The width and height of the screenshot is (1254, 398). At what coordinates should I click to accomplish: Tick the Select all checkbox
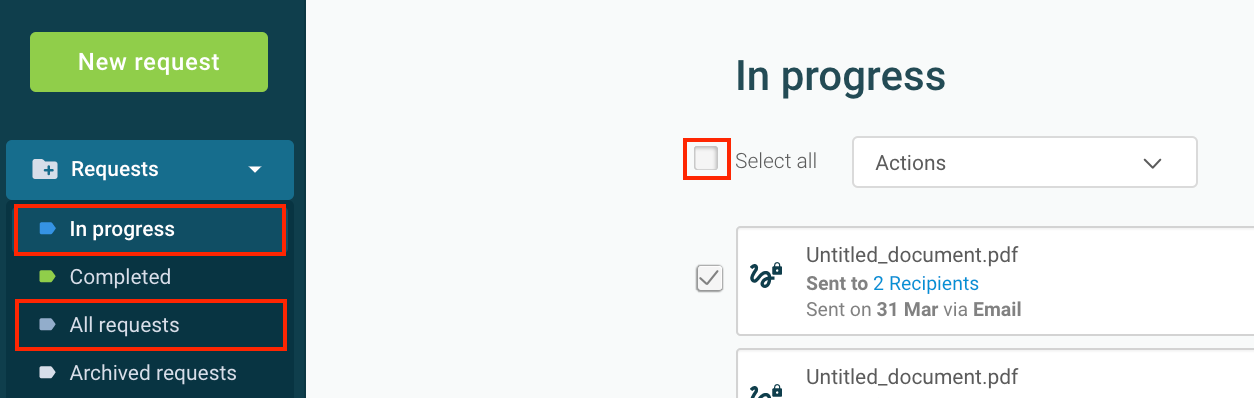(x=706, y=159)
